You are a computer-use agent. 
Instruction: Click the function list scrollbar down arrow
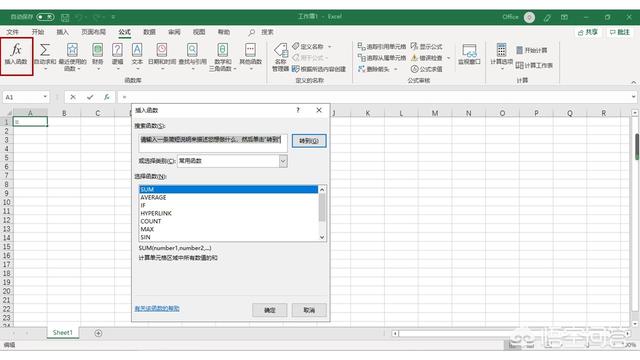coord(322,237)
